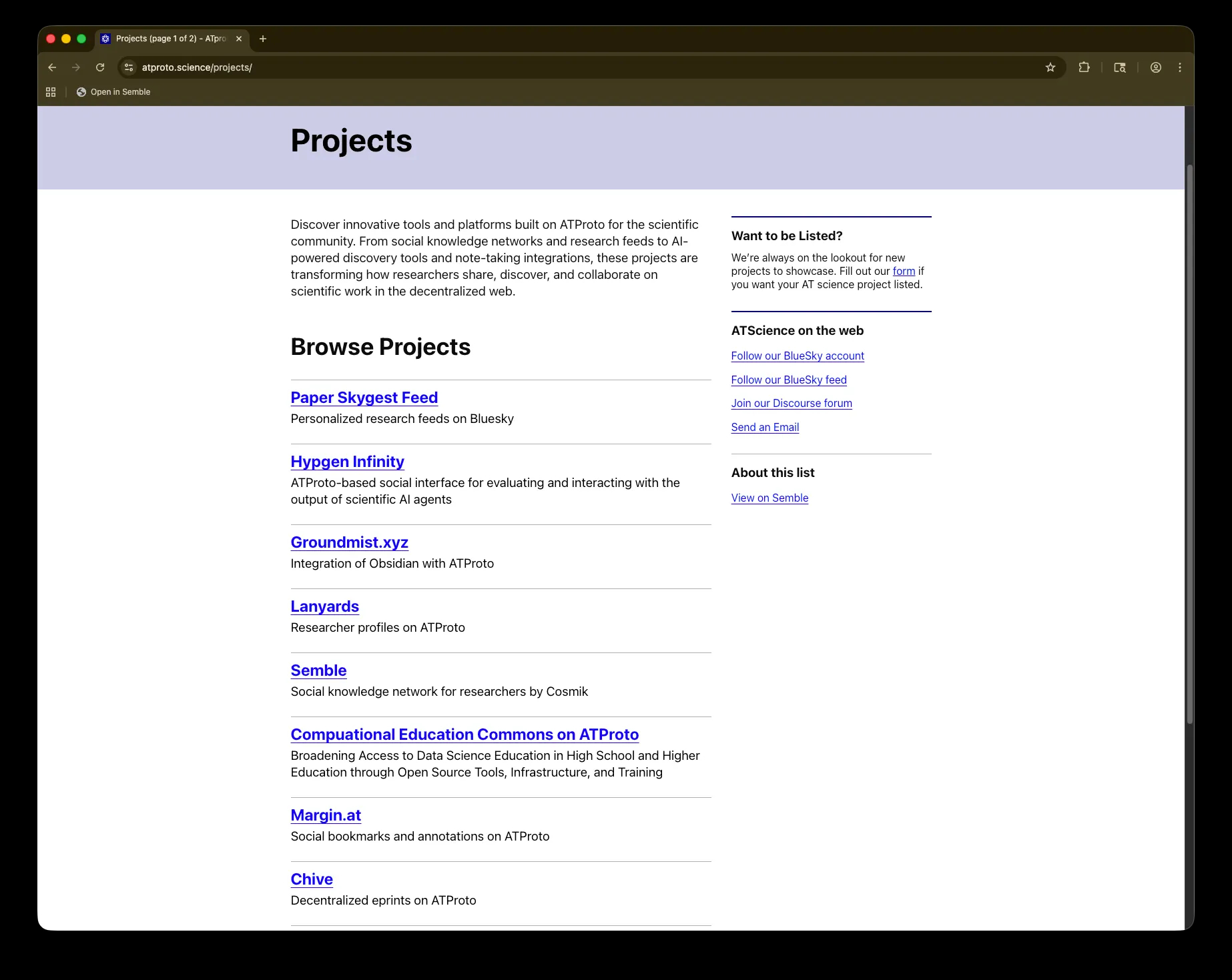Focus the address bar URL field
This screenshot has width=1232, height=980.
tap(534, 67)
